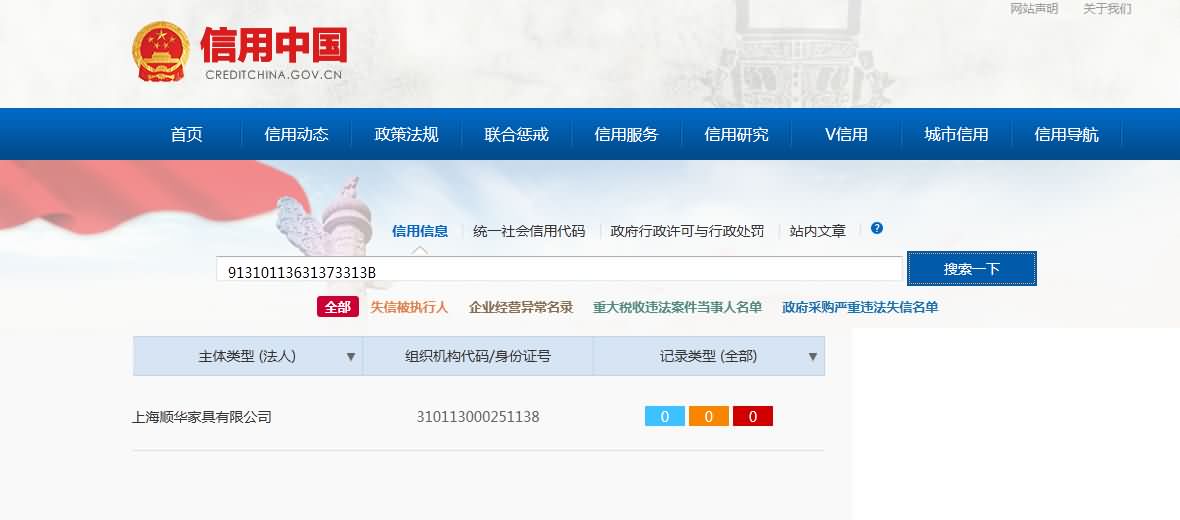The height and width of the screenshot is (520, 1180).
Task: Select the red 全部 filter tag
Action: pyautogui.click(x=338, y=307)
